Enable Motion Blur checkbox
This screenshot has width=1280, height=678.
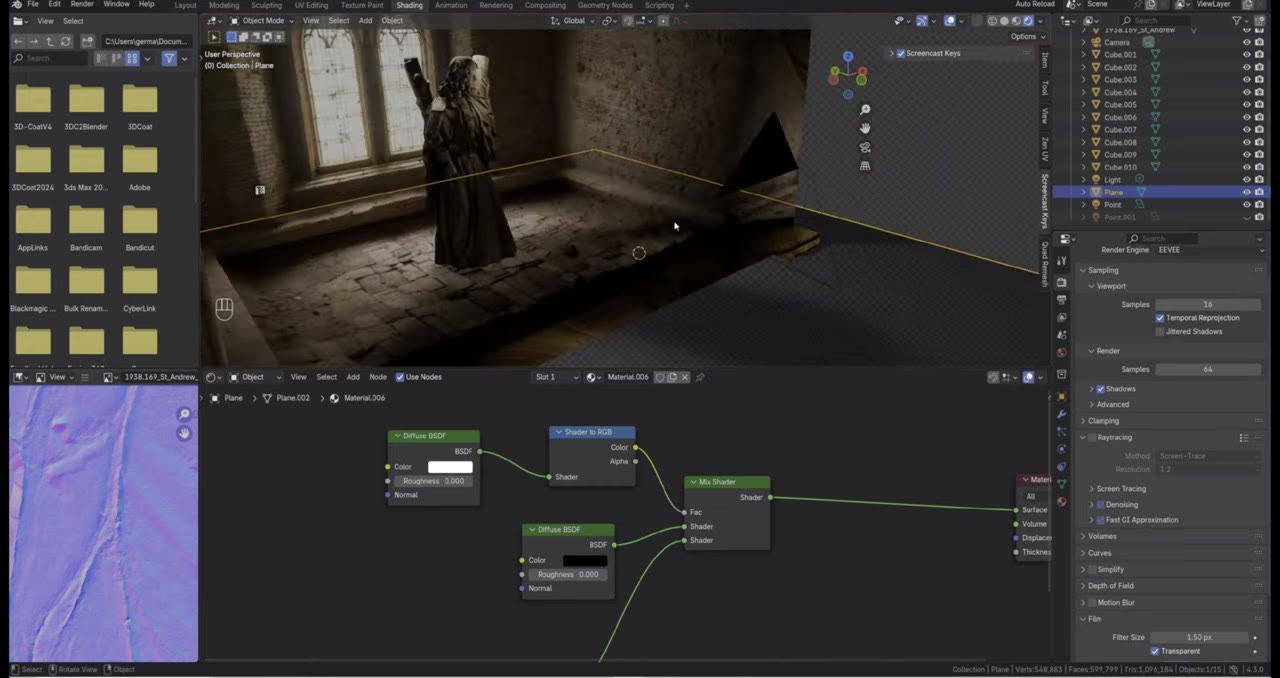1092,603
